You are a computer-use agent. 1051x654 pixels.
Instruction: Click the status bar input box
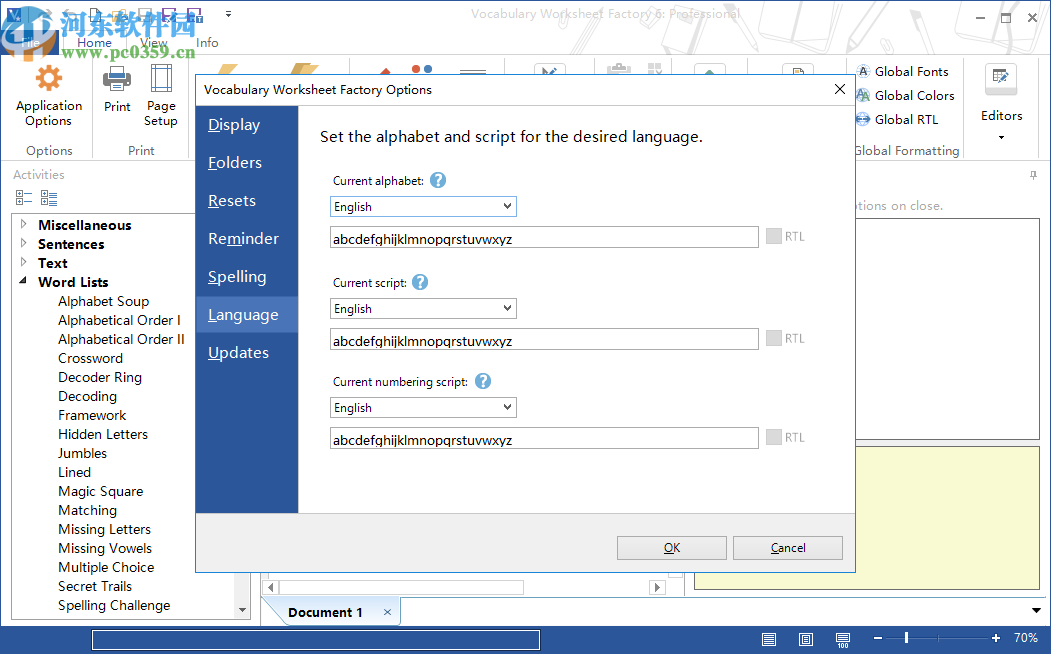[316, 640]
